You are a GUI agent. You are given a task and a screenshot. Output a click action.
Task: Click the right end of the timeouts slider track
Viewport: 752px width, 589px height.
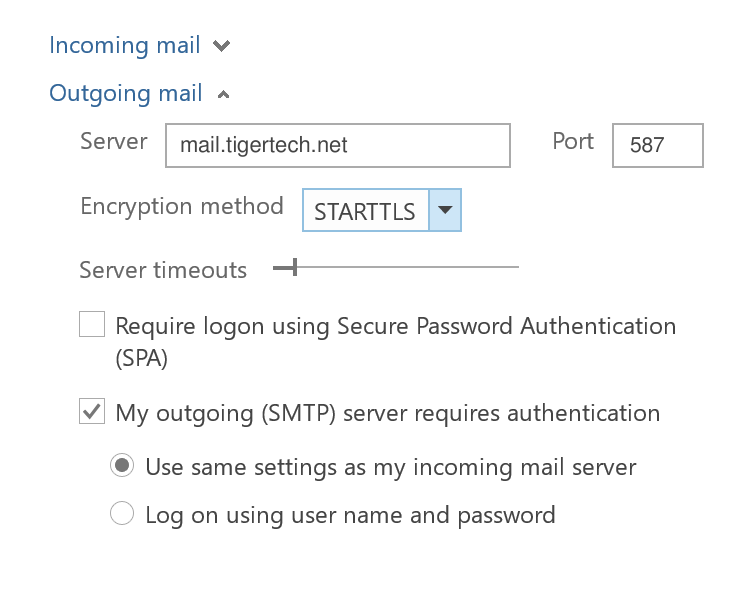515,267
